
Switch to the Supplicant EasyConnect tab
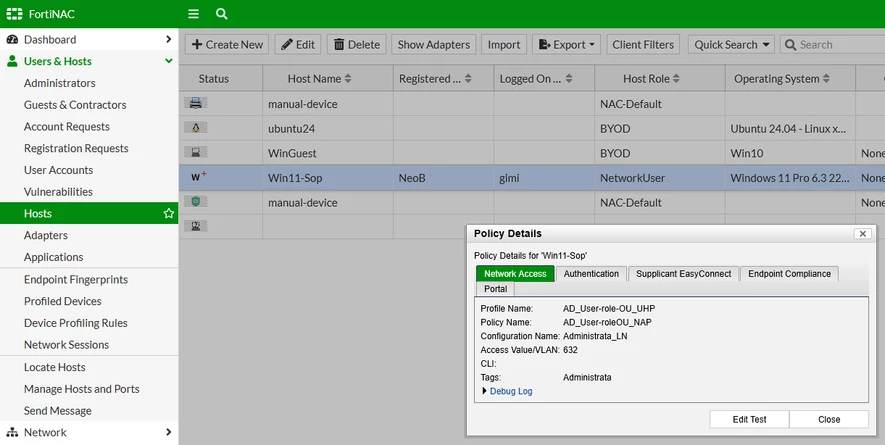(684, 273)
